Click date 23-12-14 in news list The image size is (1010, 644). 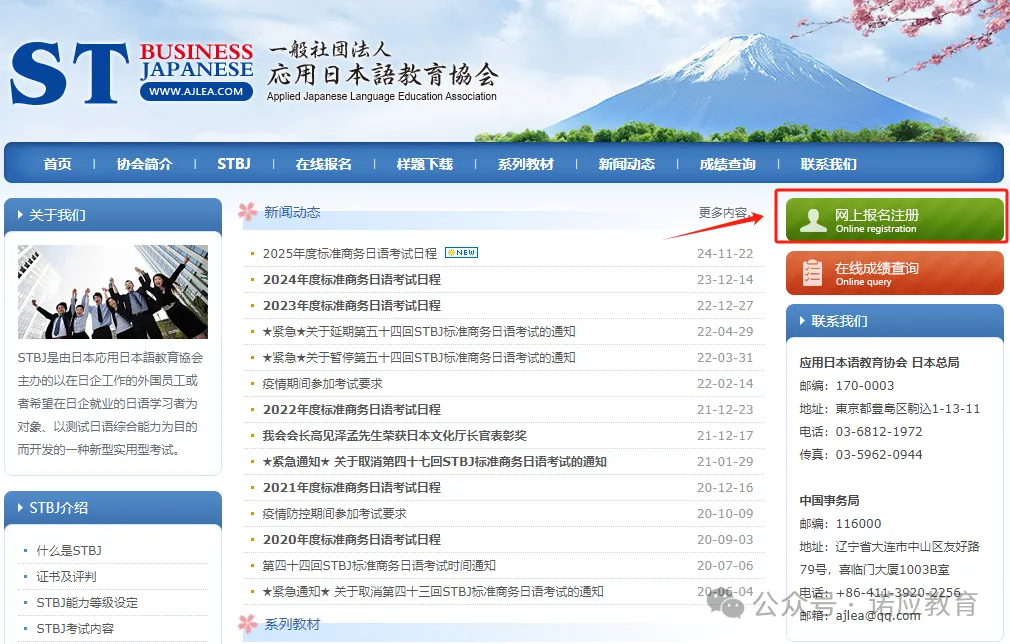click(725, 279)
